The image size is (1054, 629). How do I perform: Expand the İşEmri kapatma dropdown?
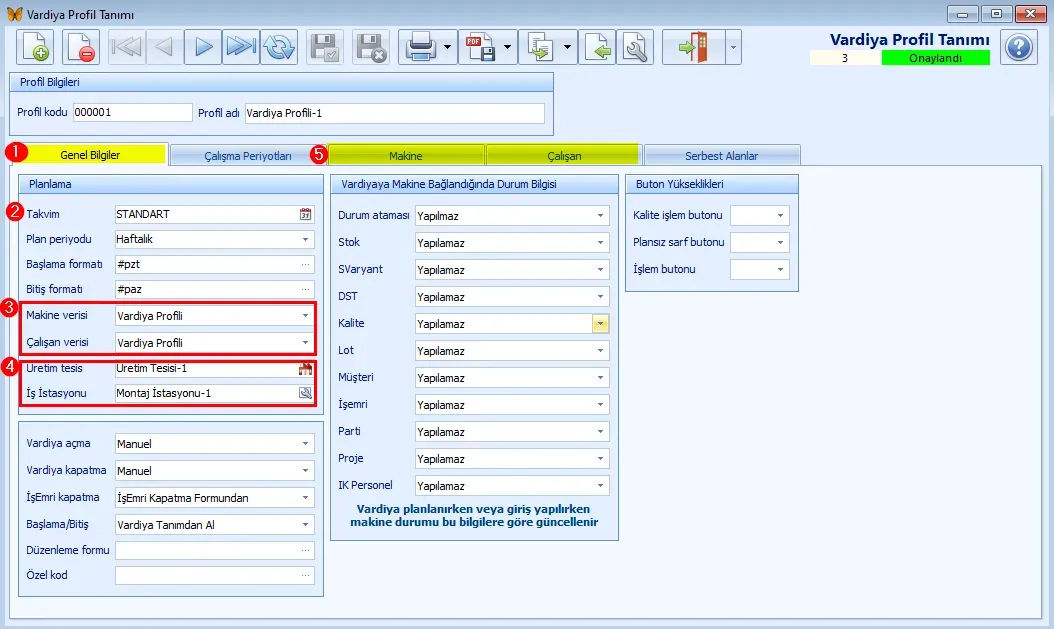tap(306, 498)
